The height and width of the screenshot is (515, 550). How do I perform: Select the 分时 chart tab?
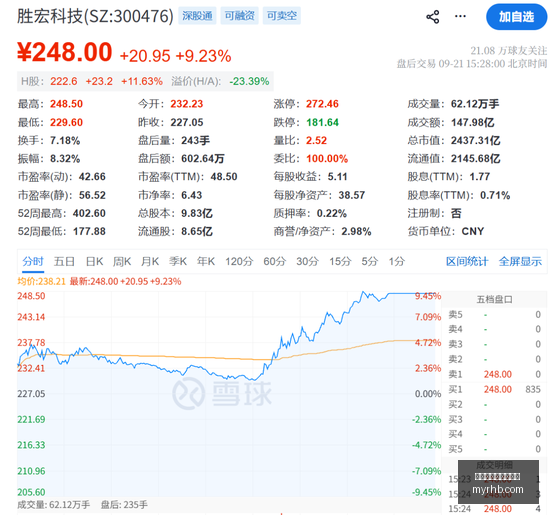tap(33, 261)
